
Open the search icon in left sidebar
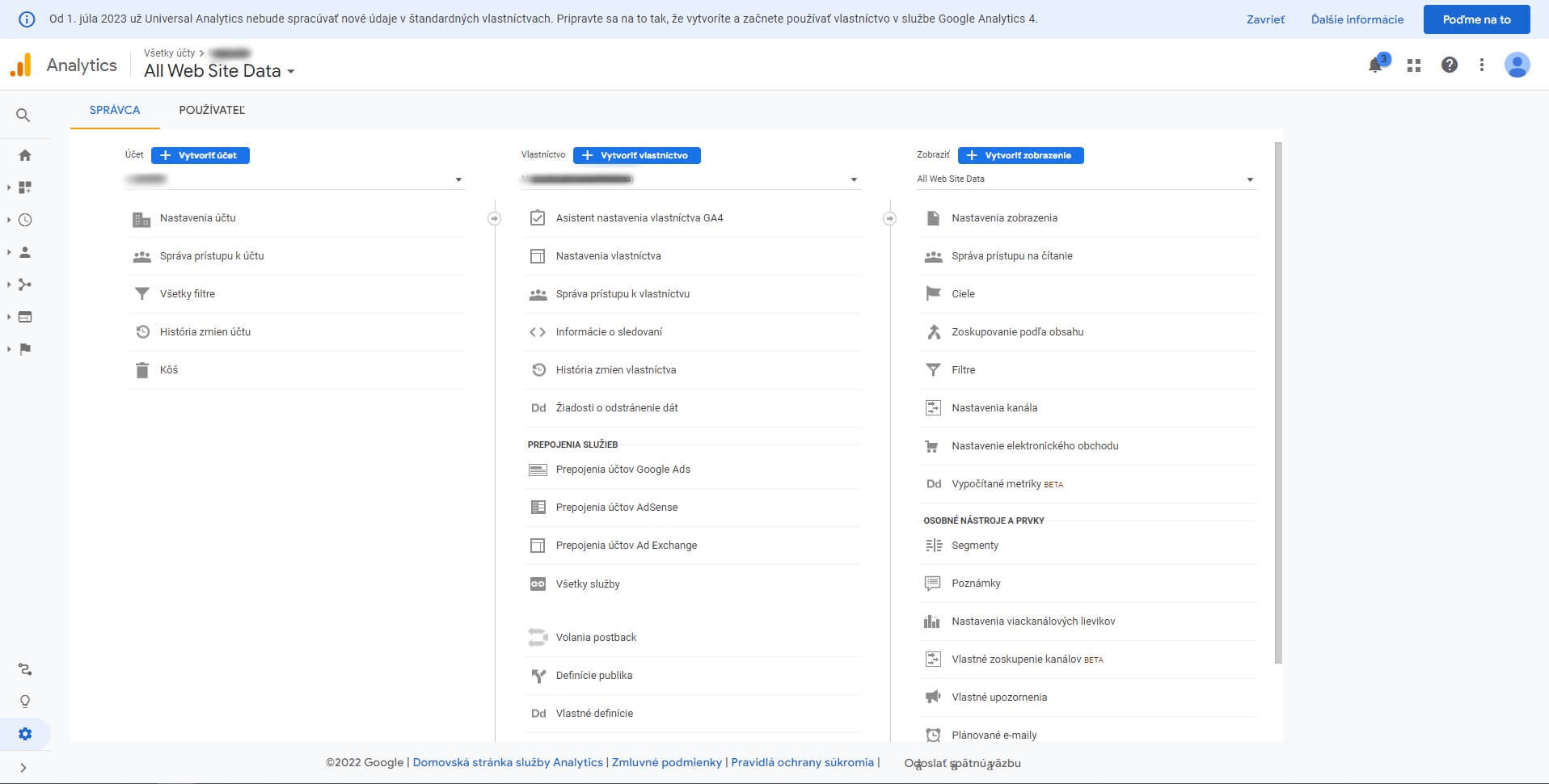pyautogui.click(x=23, y=116)
